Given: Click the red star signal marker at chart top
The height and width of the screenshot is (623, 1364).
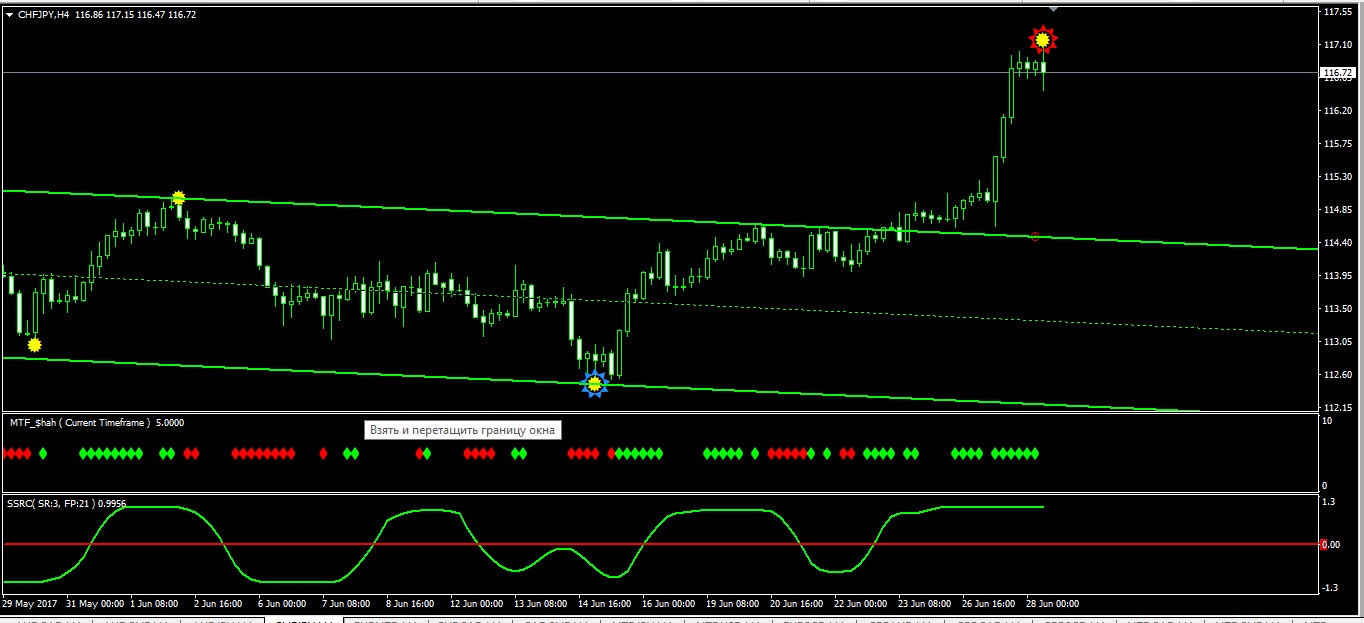Looking at the screenshot, I should 1043,40.
